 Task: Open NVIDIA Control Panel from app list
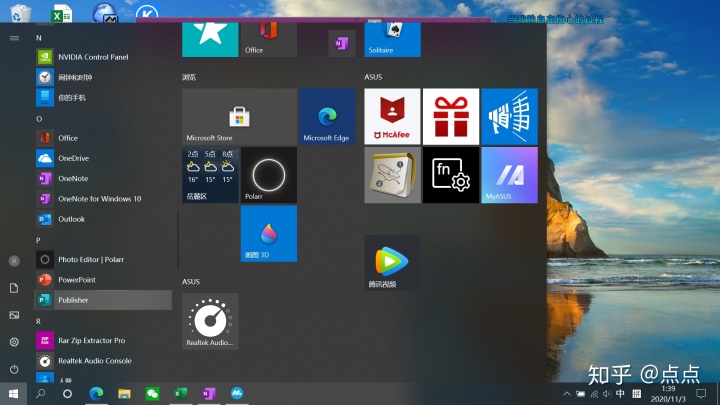tap(103, 57)
